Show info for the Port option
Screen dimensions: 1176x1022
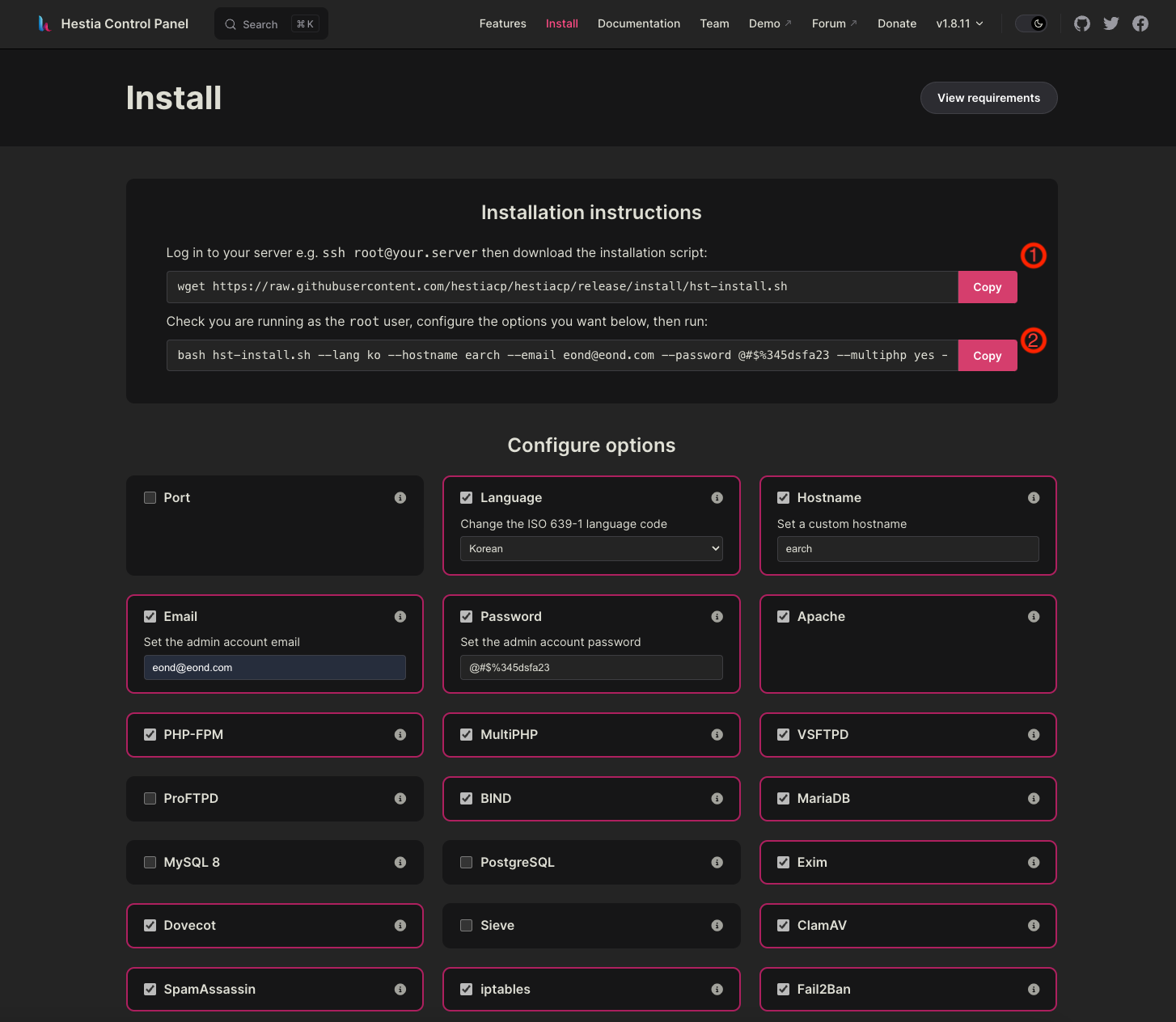(x=400, y=497)
